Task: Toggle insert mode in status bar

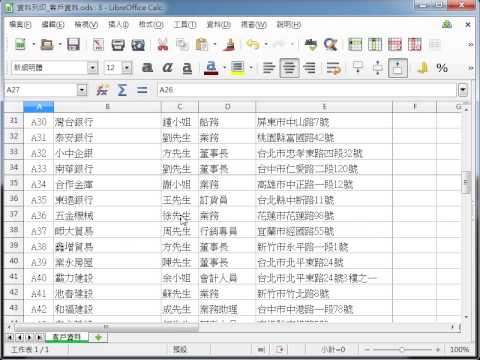Action: (261, 349)
